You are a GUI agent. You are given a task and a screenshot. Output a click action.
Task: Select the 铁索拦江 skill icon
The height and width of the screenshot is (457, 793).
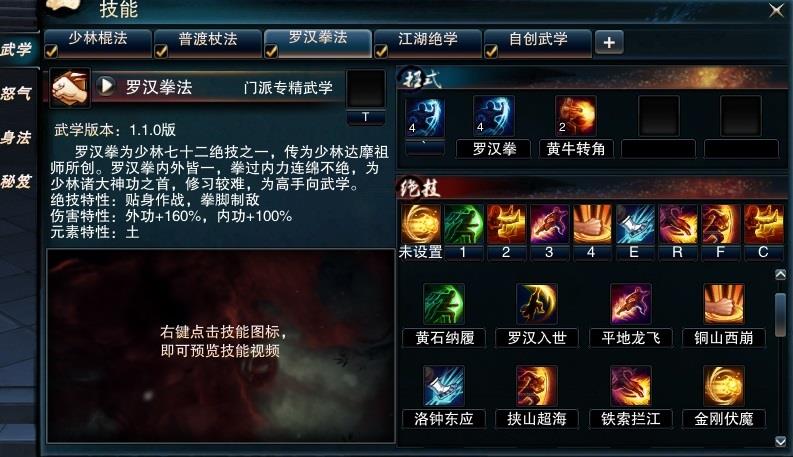[630, 386]
